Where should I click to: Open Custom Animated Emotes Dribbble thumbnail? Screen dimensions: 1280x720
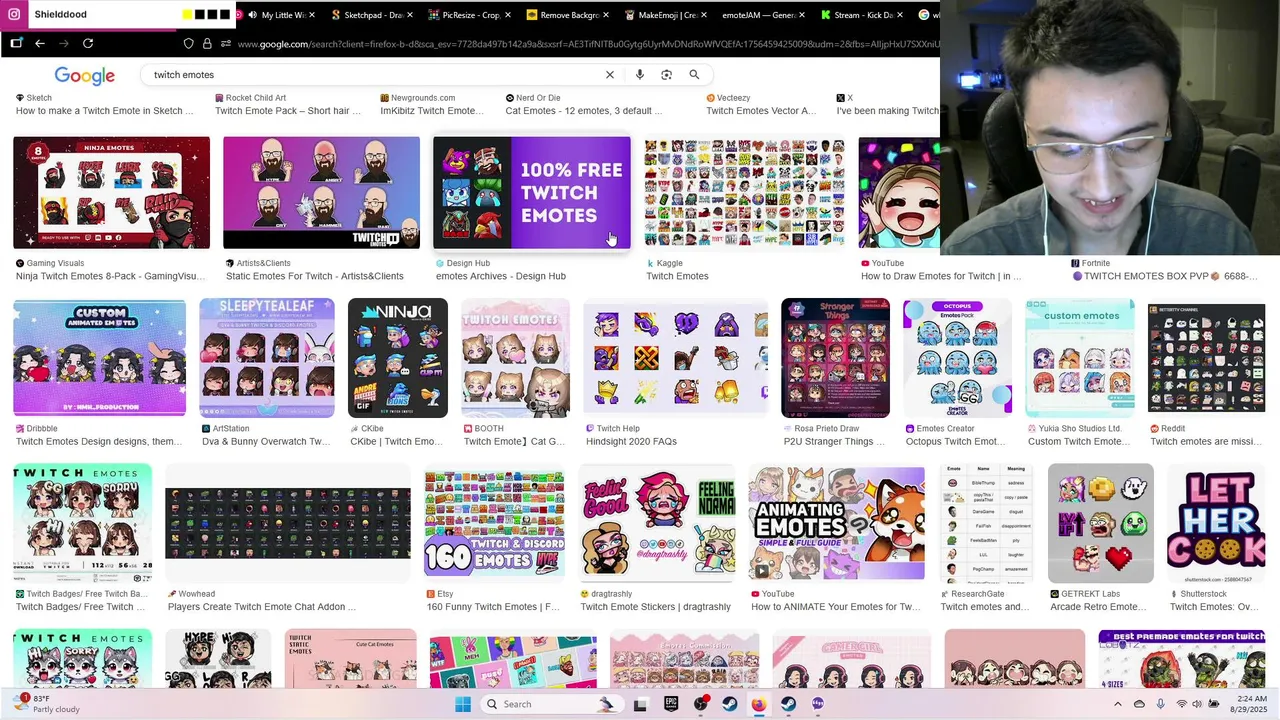point(99,357)
